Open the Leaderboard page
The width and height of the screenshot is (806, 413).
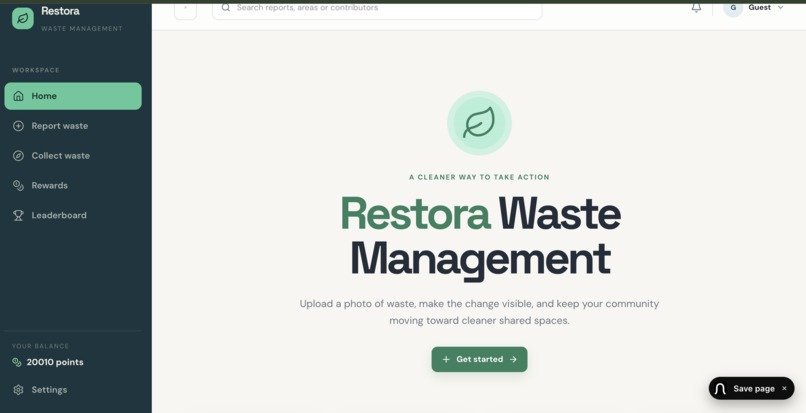pyautogui.click(x=73, y=216)
